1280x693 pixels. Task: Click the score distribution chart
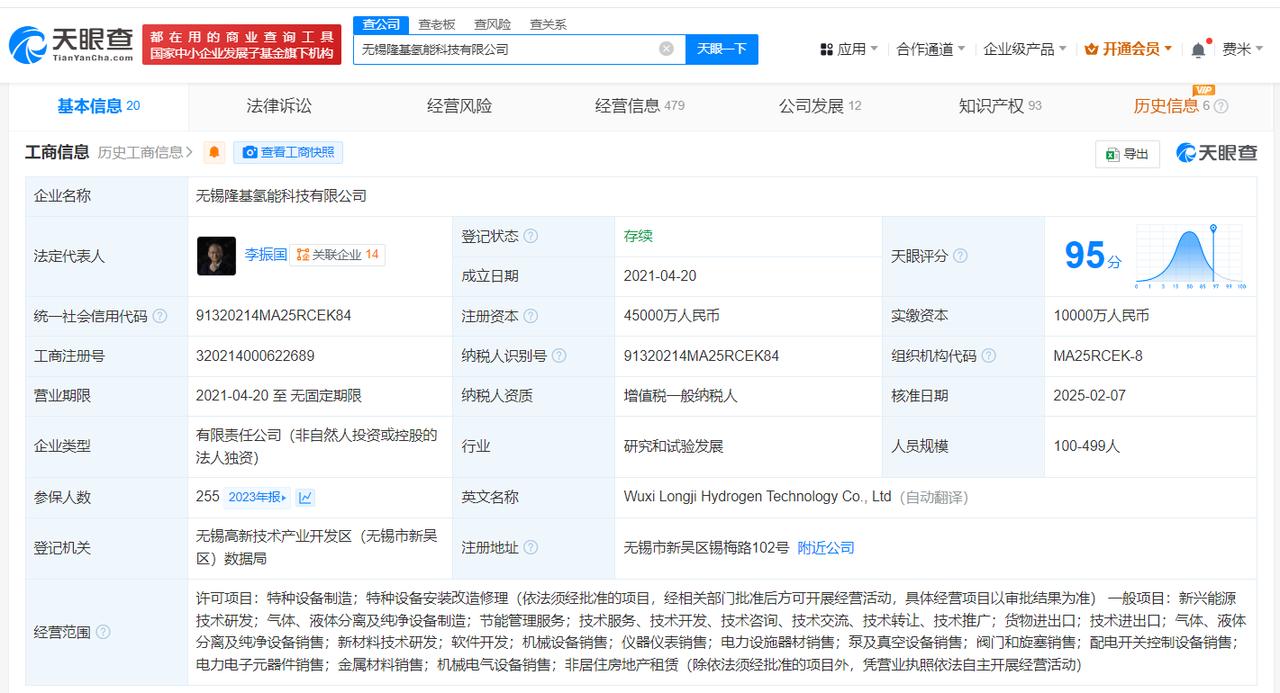1192,257
